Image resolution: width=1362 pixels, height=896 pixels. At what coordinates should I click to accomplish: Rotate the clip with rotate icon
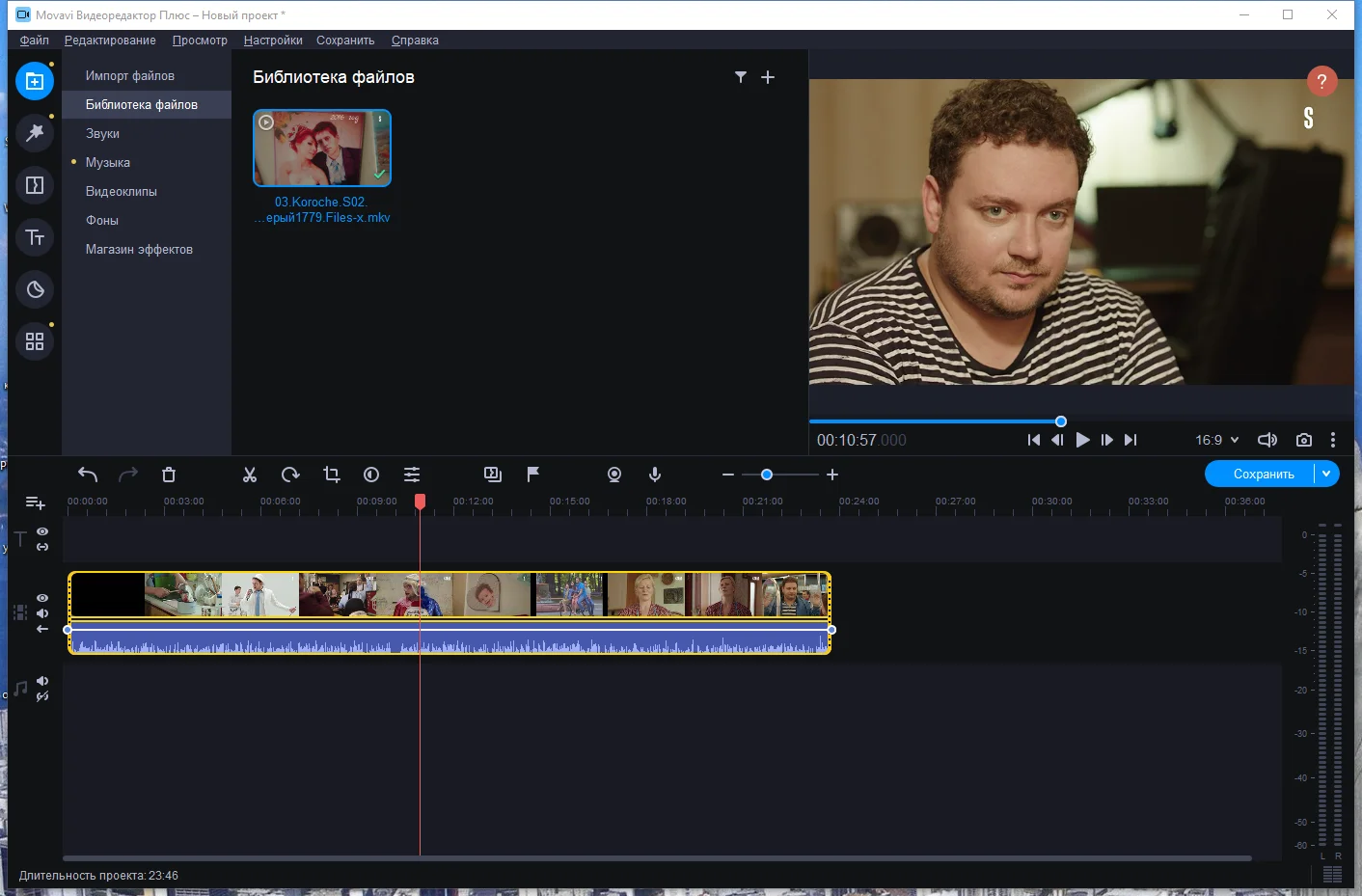pyautogui.click(x=290, y=475)
